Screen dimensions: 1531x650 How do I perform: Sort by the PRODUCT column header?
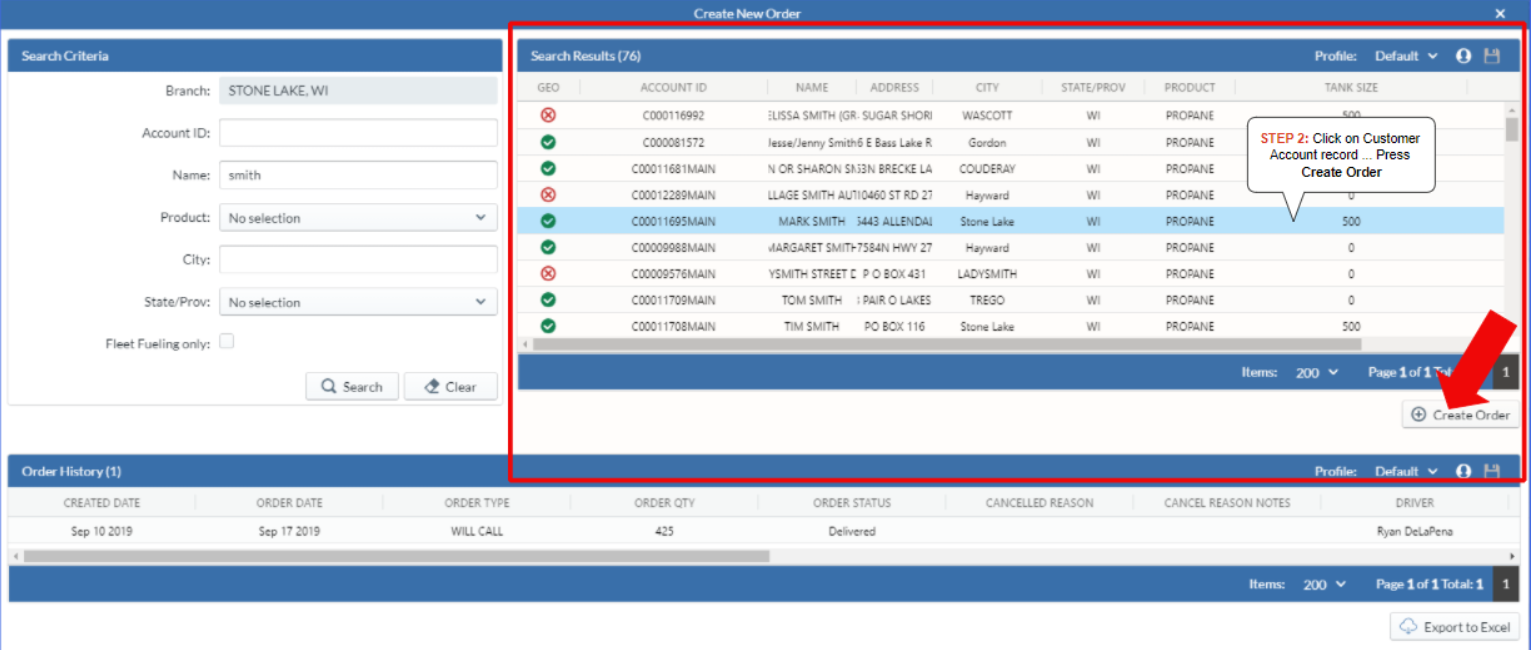pyautogui.click(x=1189, y=88)
